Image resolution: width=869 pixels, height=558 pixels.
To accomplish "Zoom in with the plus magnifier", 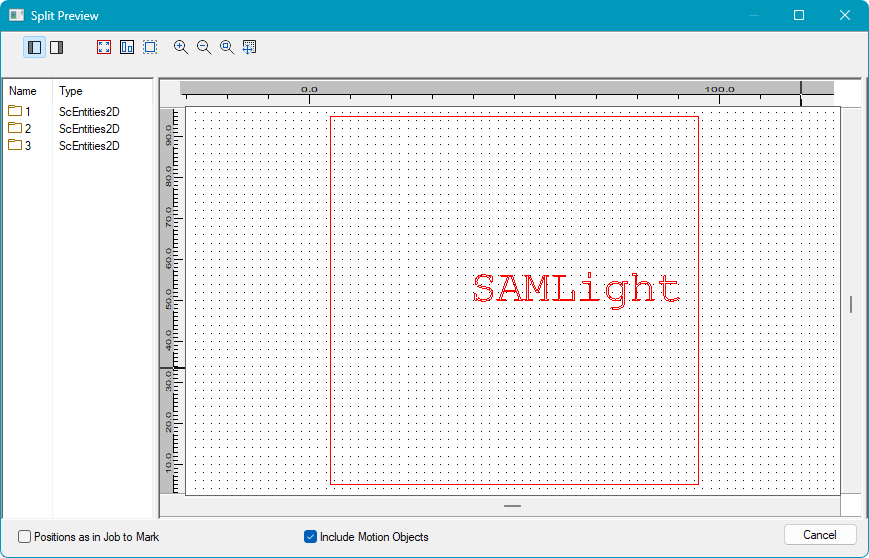I will [x=181, y=47].
